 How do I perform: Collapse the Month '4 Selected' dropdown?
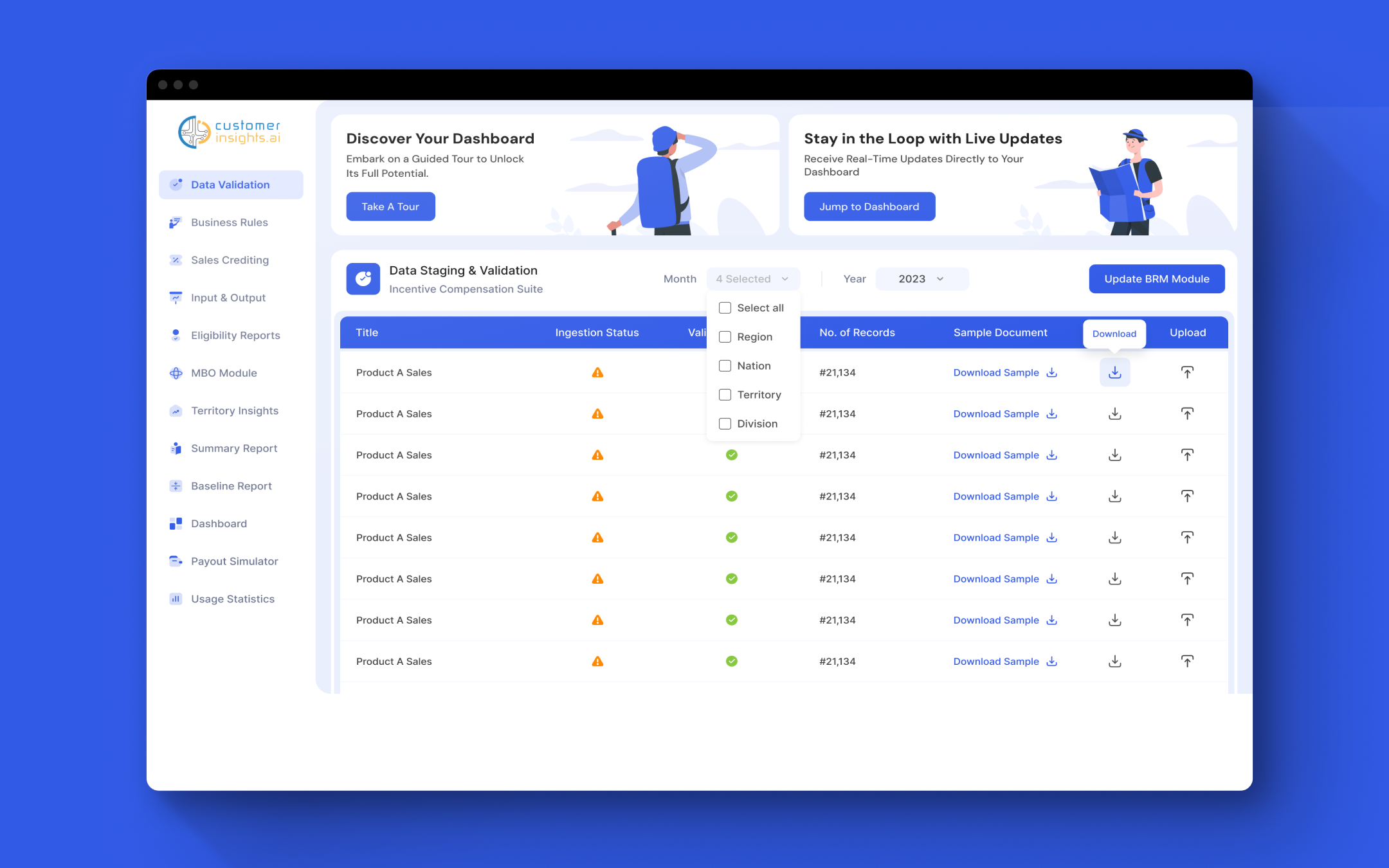[752, 279]
